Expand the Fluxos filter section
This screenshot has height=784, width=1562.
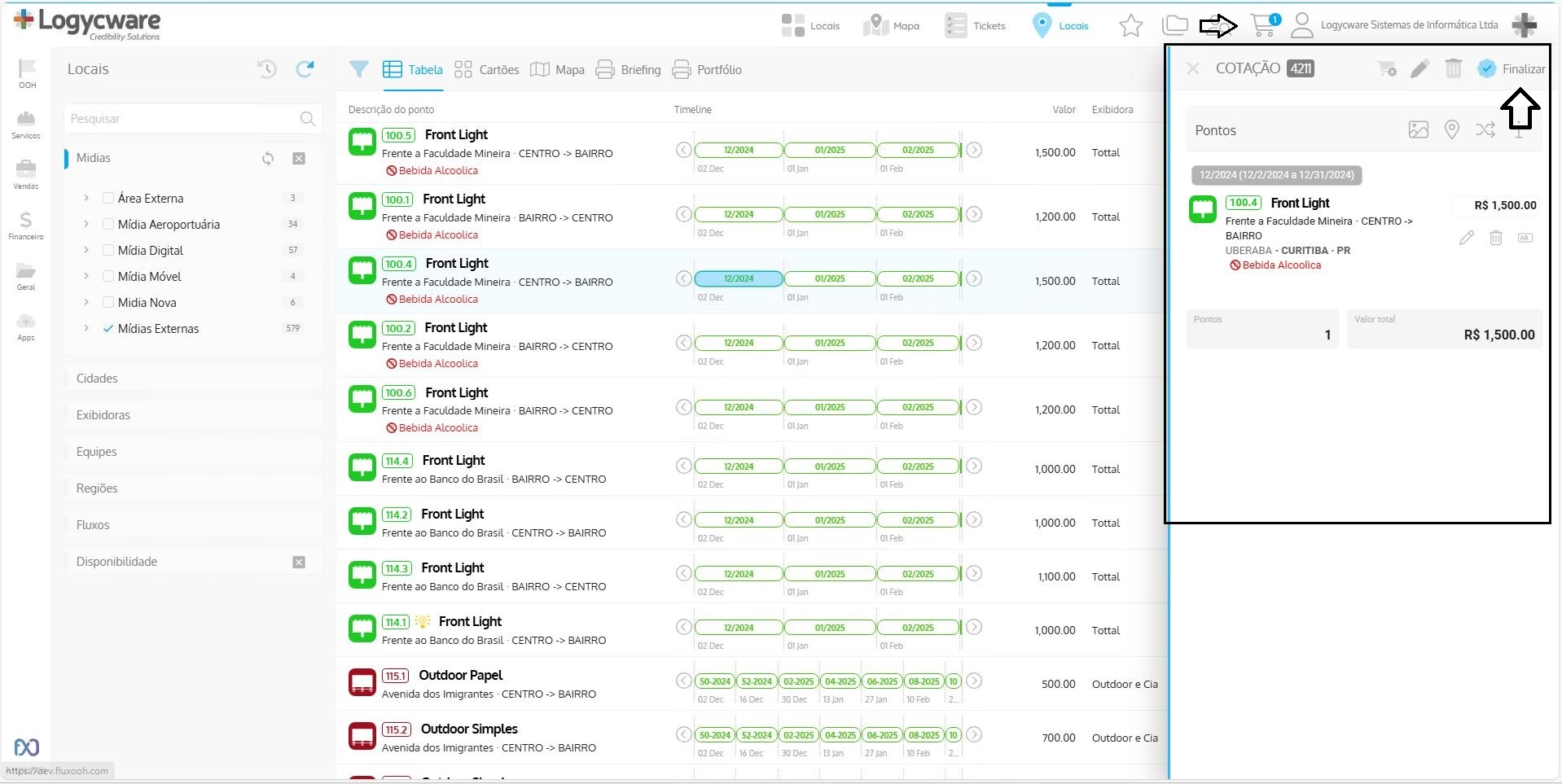[193, 525]
